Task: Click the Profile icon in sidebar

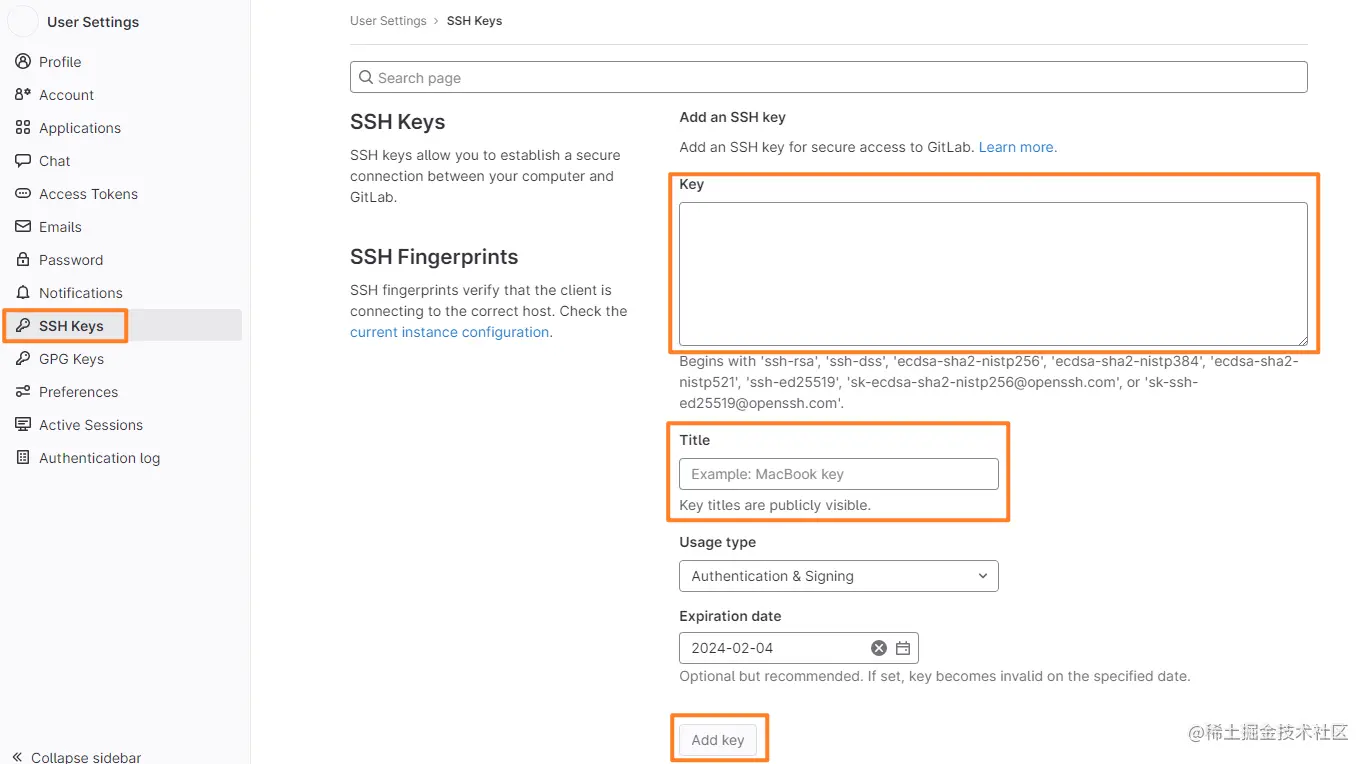Action: (23, 62)
